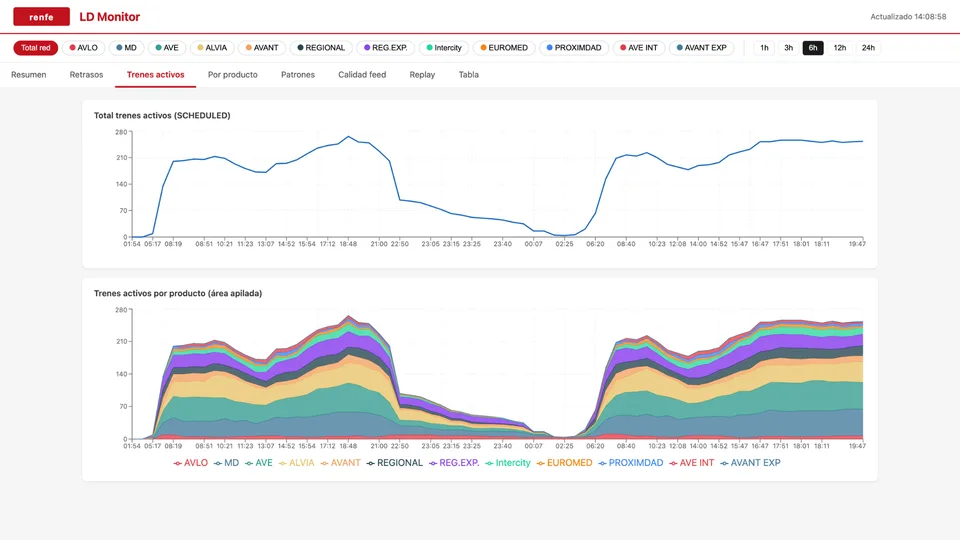The width and height of the screenshot is (960, 540).
Task: Choose the 24h time range
Action: coord(868,48)
